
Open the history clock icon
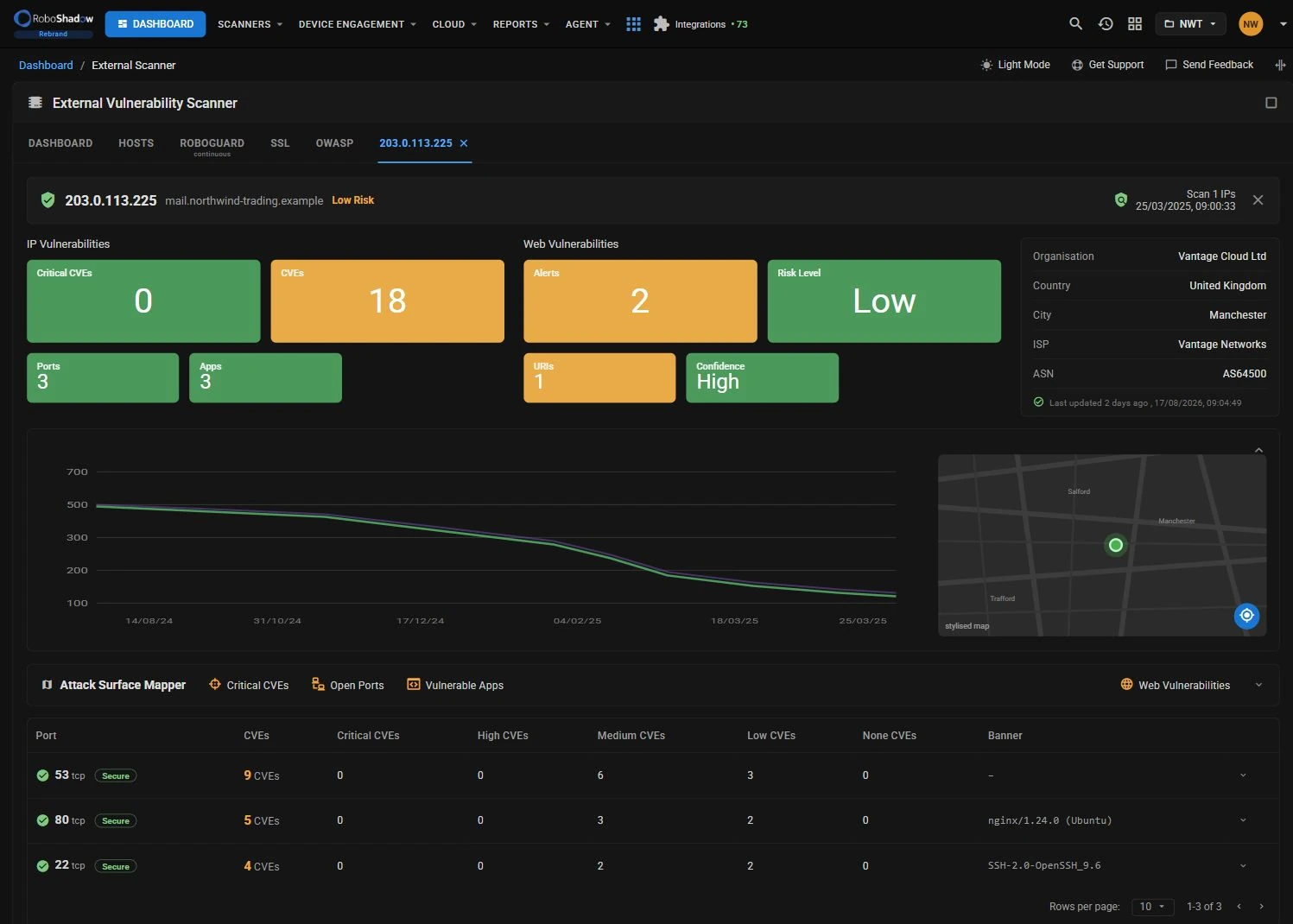pos(1106,24)
